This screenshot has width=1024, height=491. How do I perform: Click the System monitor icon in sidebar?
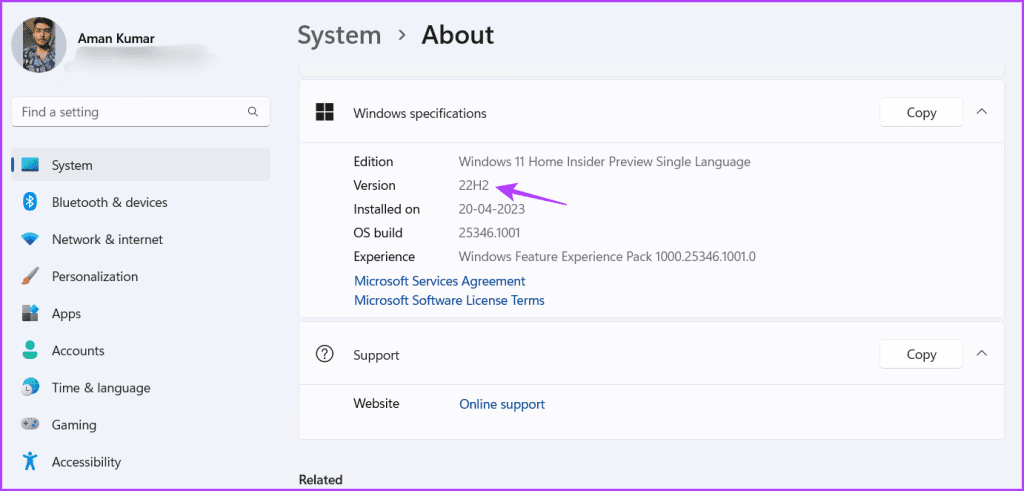[x=30, y=165]
